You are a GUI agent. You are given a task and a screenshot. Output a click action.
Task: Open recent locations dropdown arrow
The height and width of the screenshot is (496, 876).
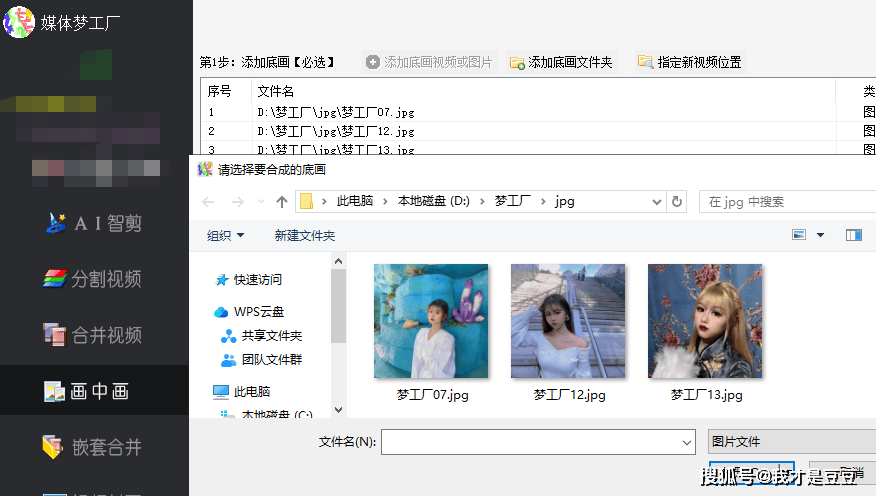click(261, 202)
